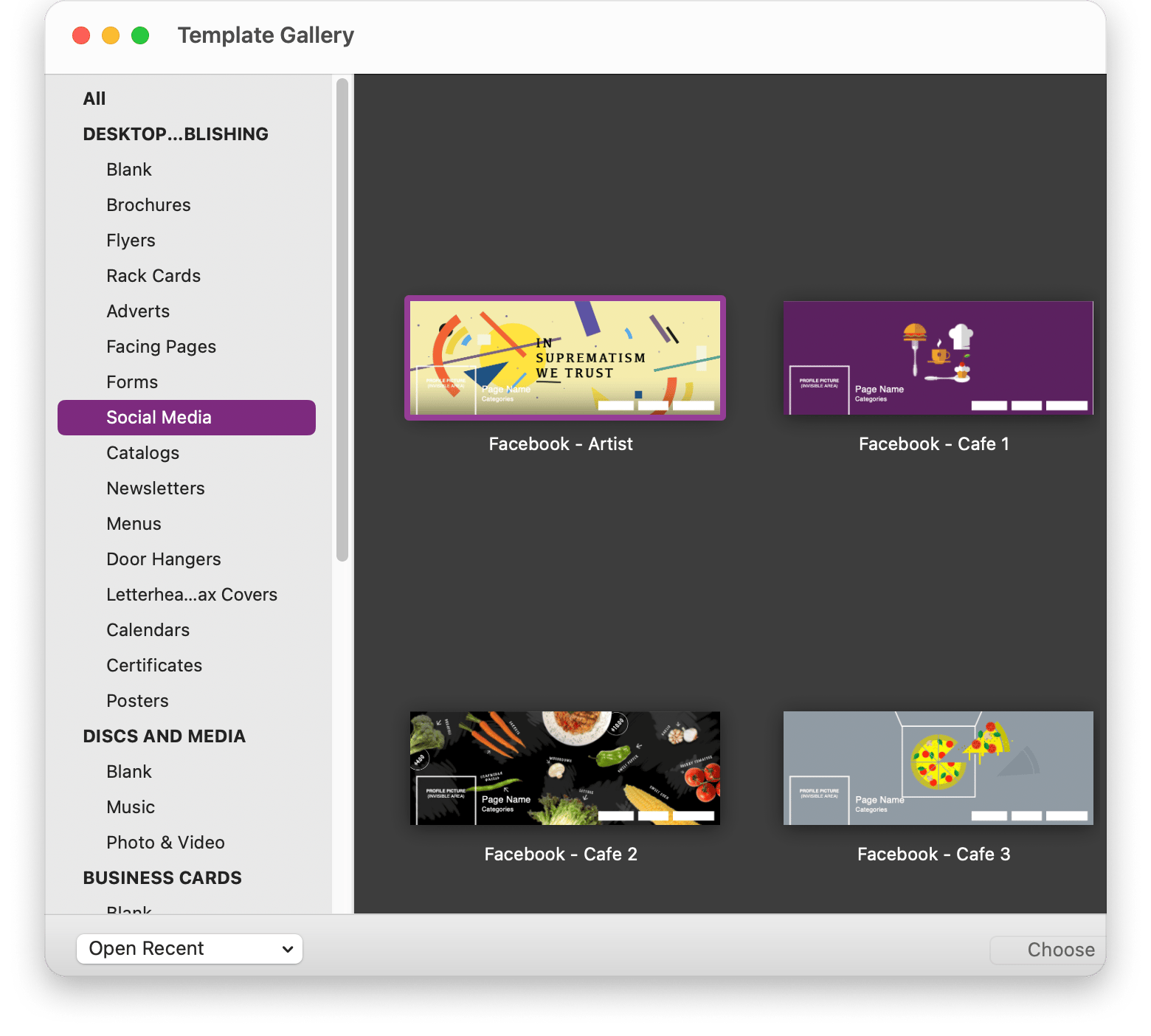
Task: Switch to the Adverts category
Action: click(138, 311)
